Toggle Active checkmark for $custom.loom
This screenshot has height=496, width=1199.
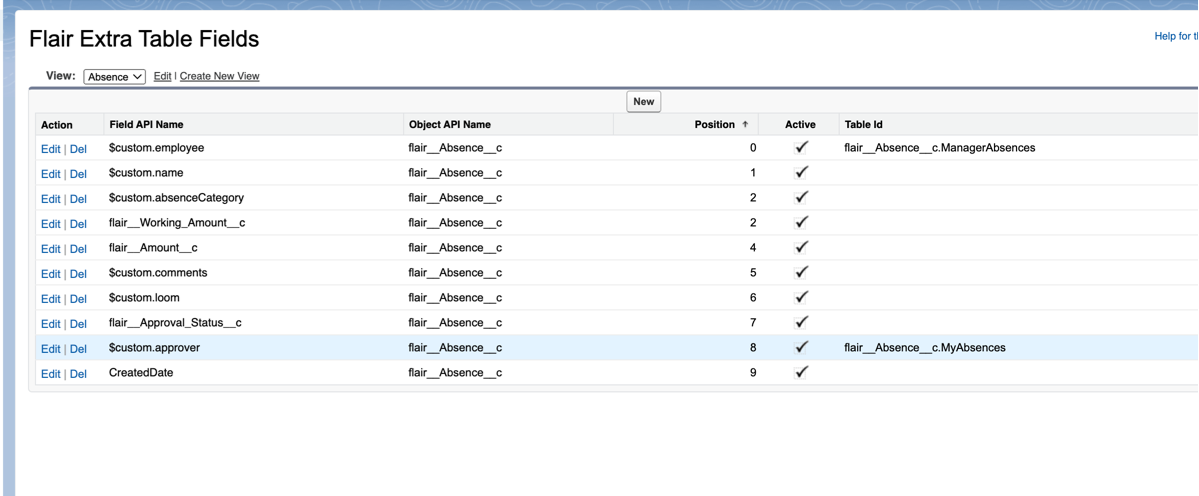pos(800,298)
